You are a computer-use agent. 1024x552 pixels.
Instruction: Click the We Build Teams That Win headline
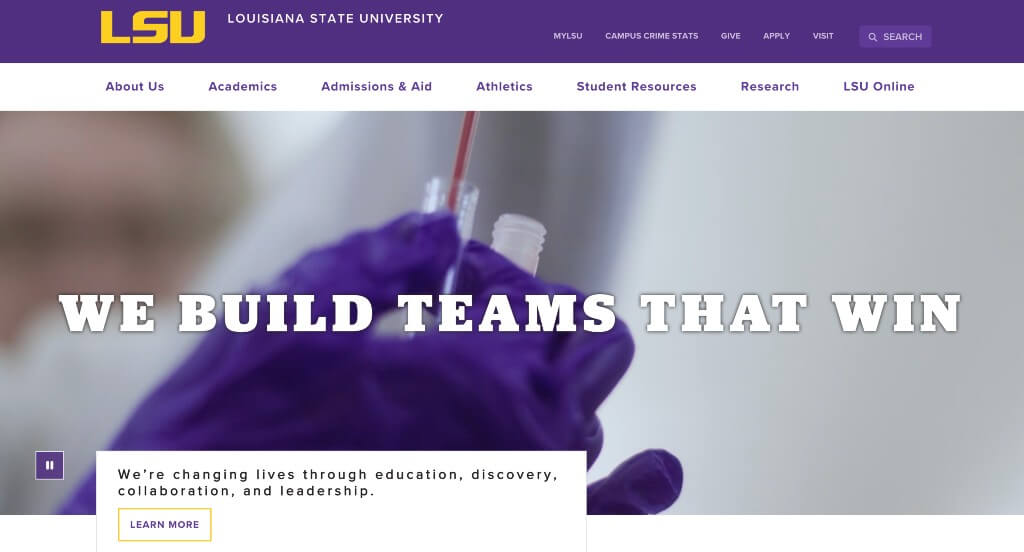pyautogui.click(x=510, y=314)
